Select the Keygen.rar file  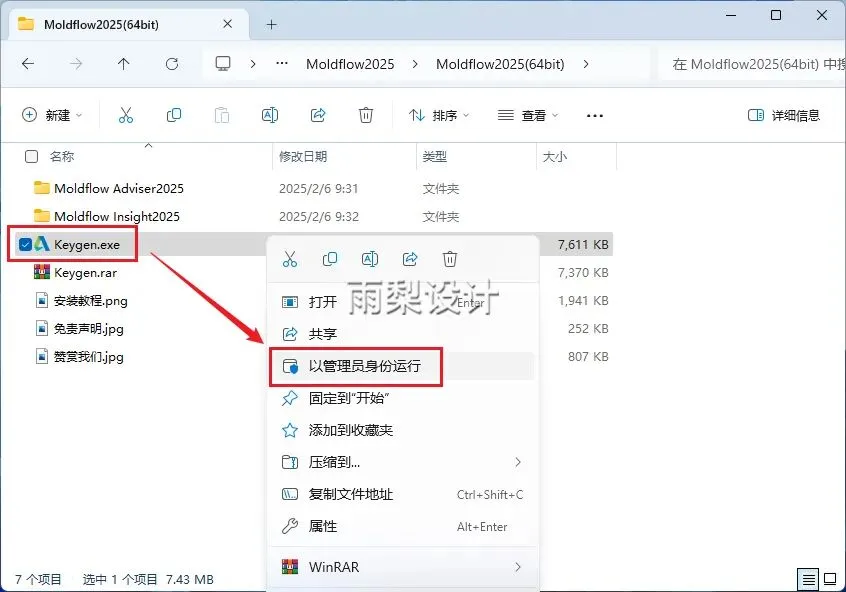tap(85, 273)
